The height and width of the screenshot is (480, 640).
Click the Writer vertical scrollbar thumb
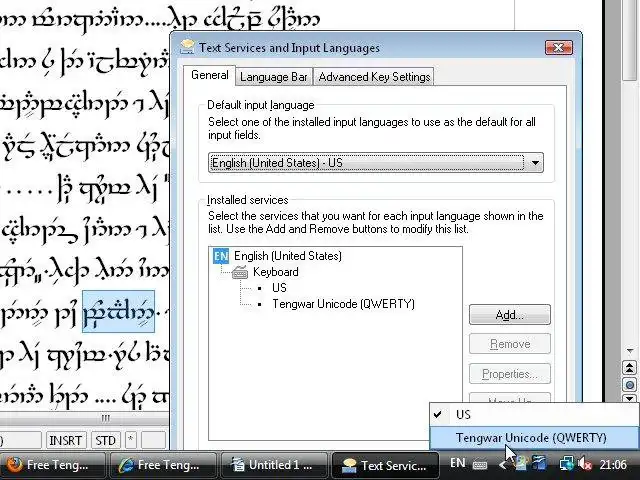(x=630, y=40)
